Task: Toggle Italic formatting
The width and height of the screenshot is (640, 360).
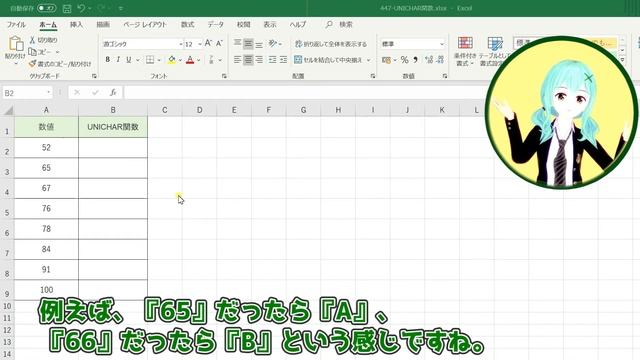Action: 118,60
